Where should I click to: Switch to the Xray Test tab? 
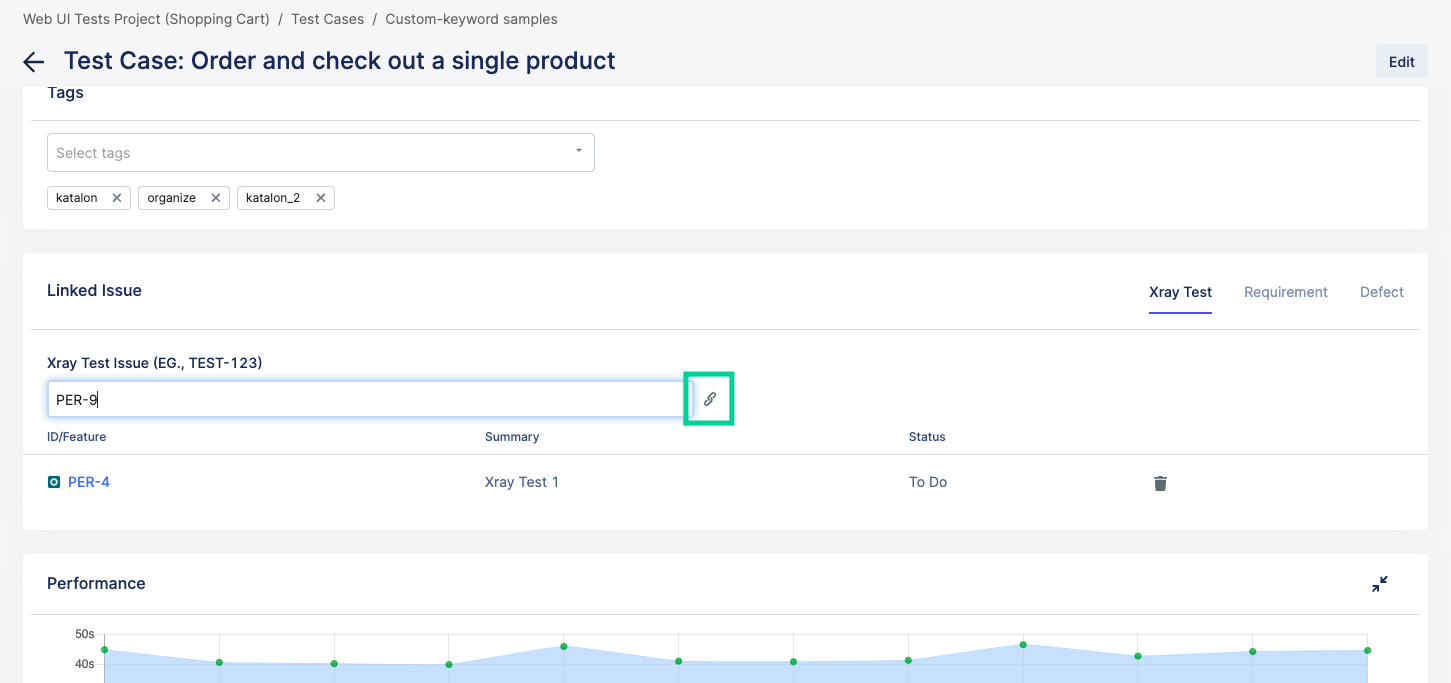[1180, 292]
